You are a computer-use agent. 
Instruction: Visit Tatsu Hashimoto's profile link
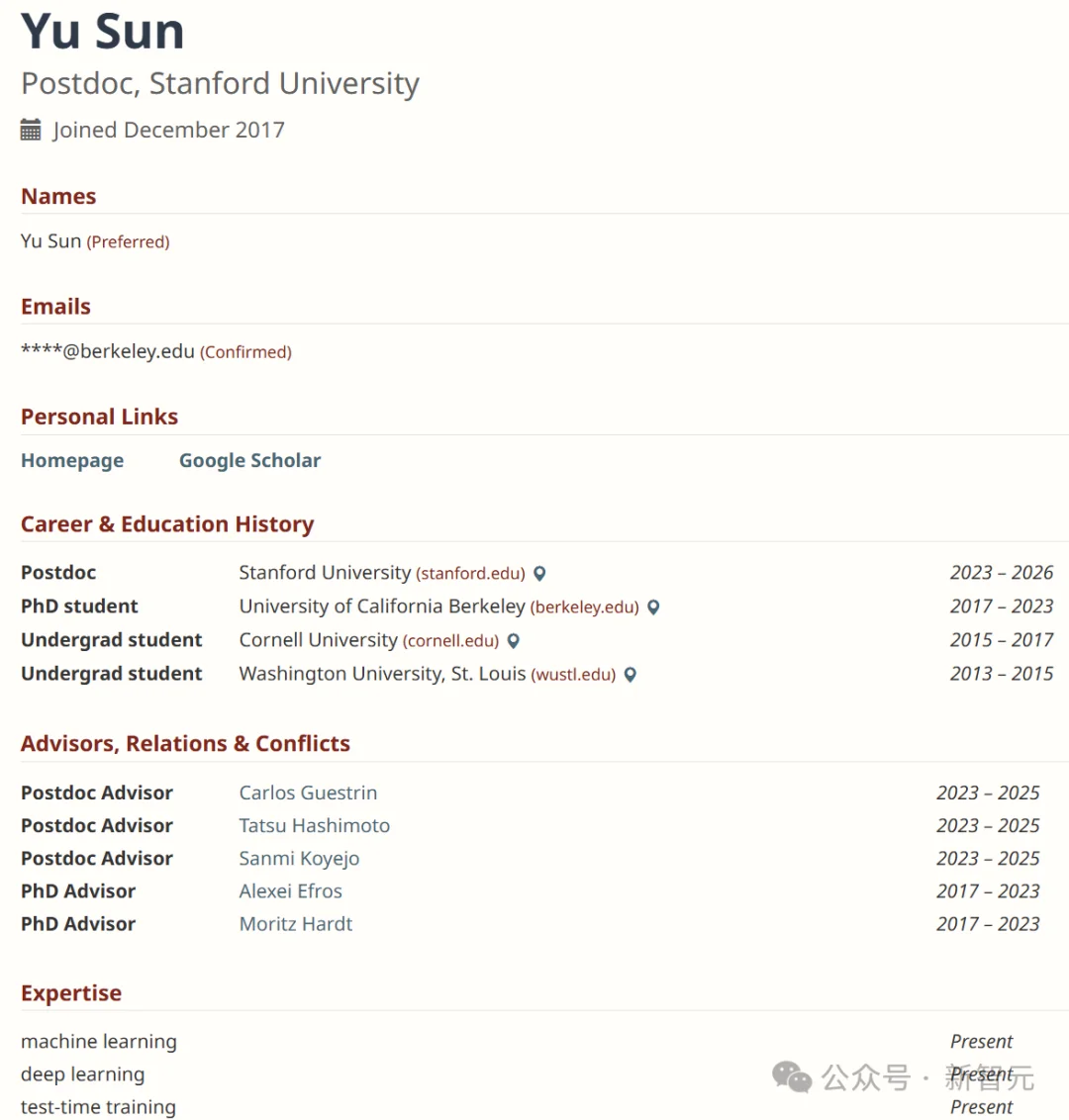coord(314,825)
